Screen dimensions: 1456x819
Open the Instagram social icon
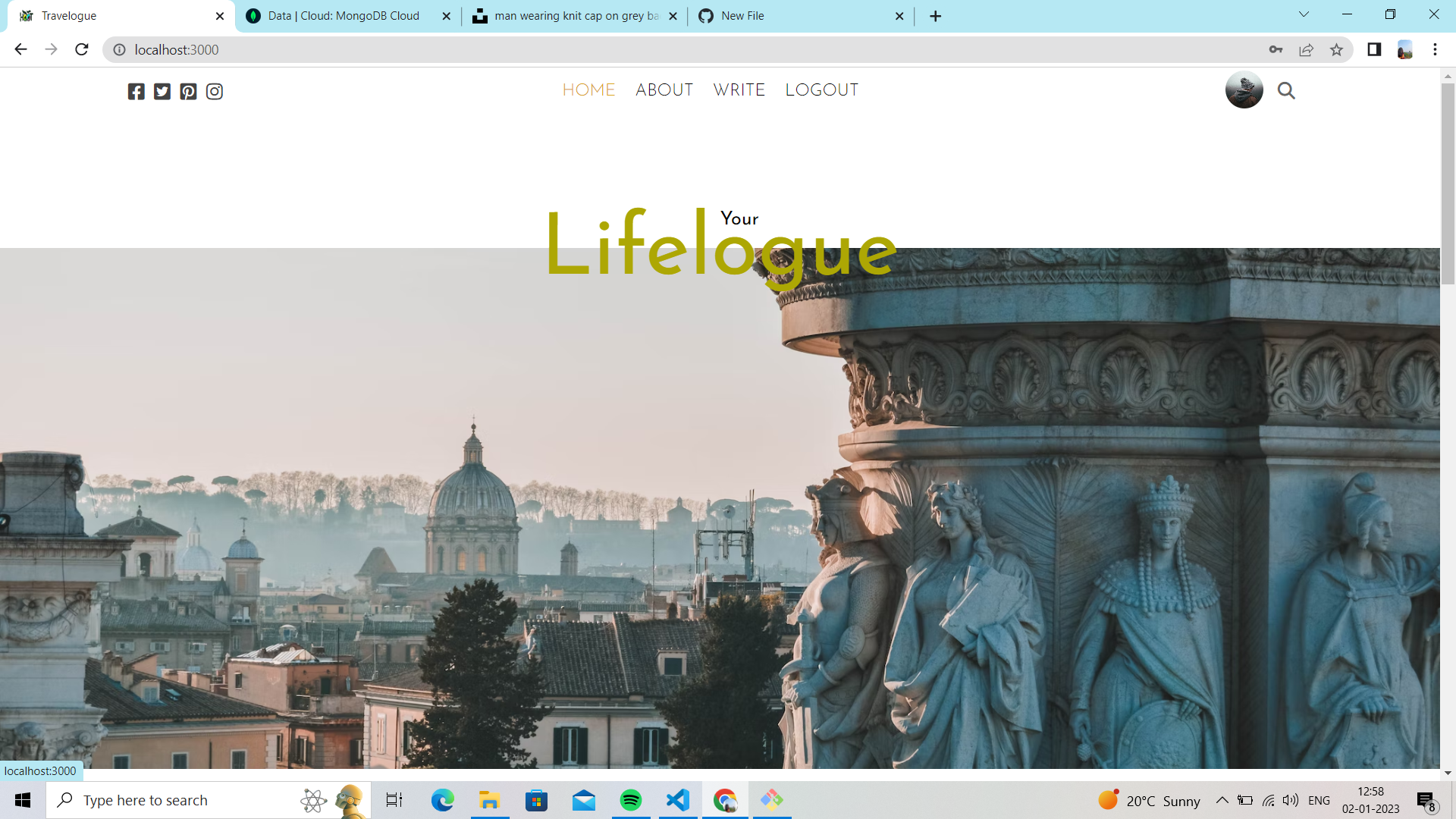215,92
